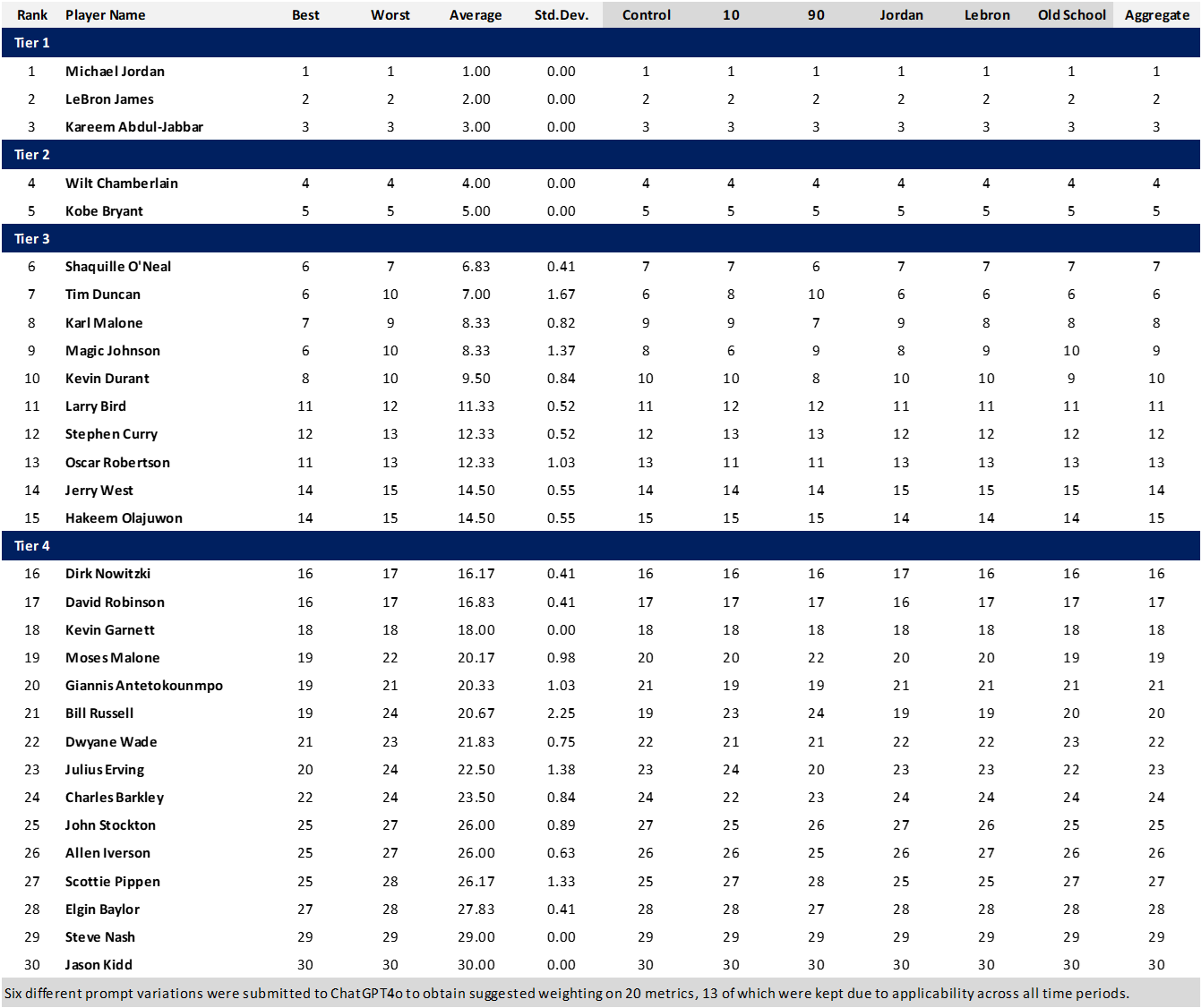Select the Tier 3 section row
Screen dimensions: 1201x1008
tap(600, 239)
